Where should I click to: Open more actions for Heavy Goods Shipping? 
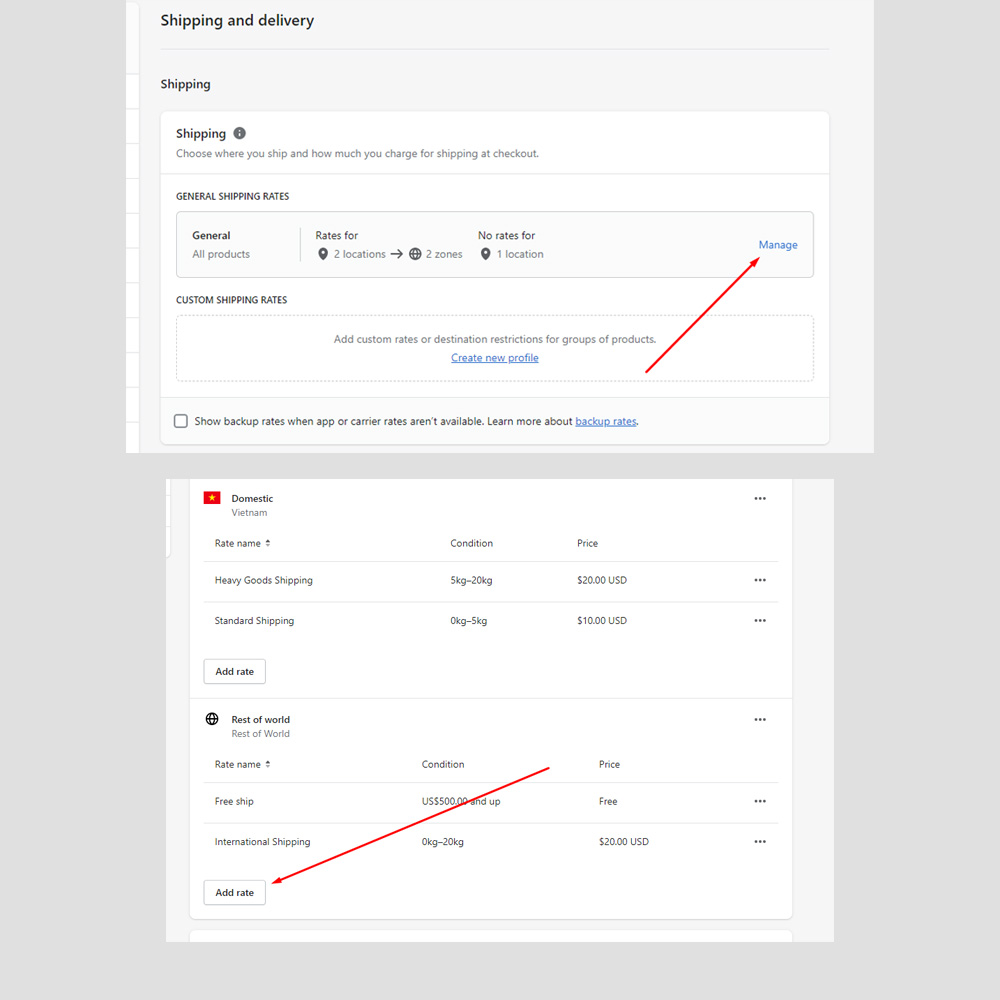point(760,580)
